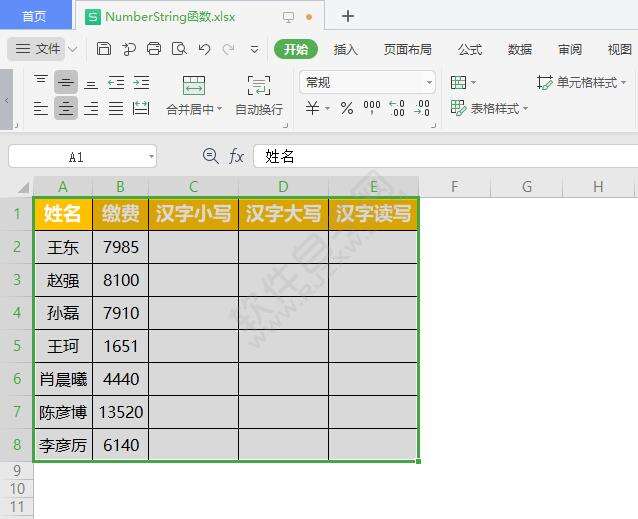Image resolution: width=638 pixels, height=519 pixels.
Task: Apply percent style format
Action: [347, 108]
